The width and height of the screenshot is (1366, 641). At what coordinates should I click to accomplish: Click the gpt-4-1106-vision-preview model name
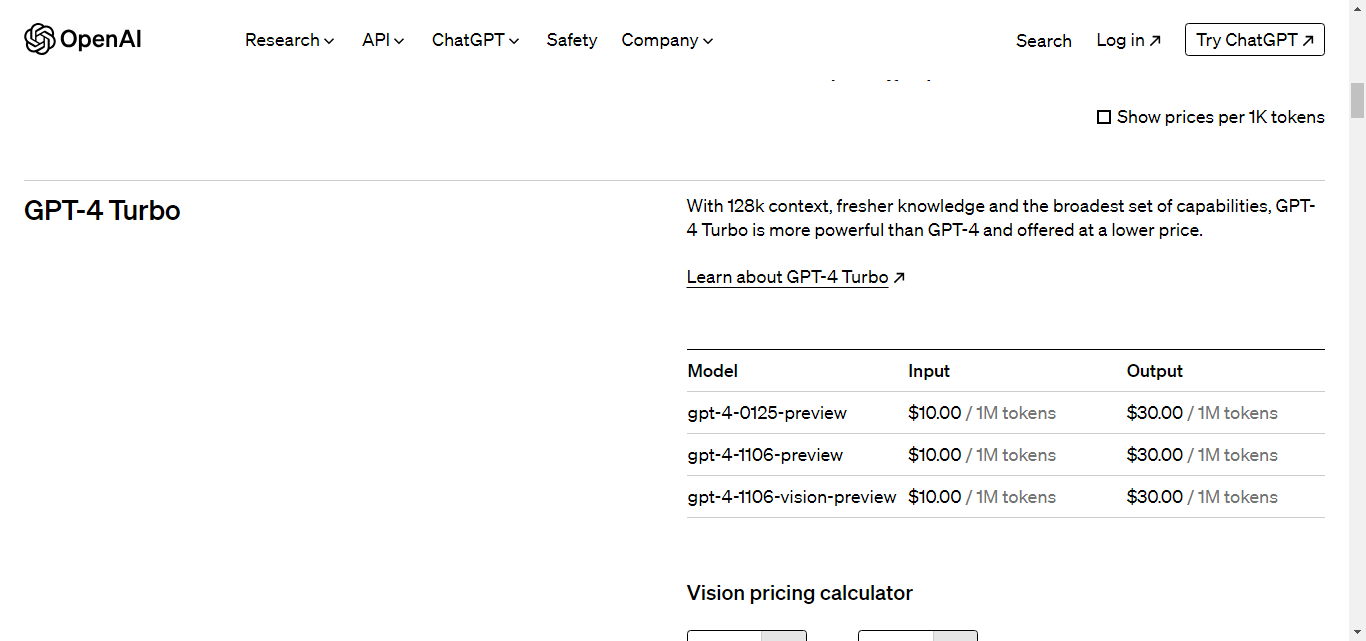click(791, 497)
